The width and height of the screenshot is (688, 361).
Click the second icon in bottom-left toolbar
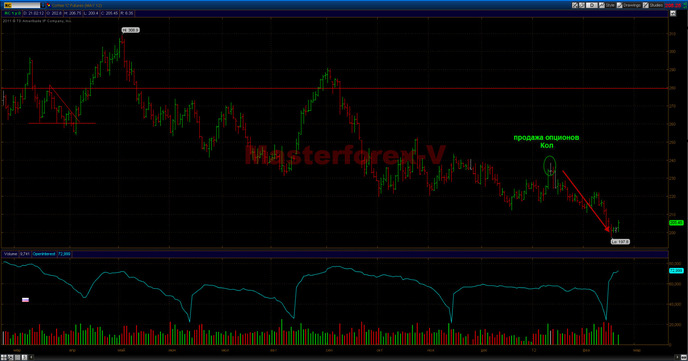click(11, 357)
